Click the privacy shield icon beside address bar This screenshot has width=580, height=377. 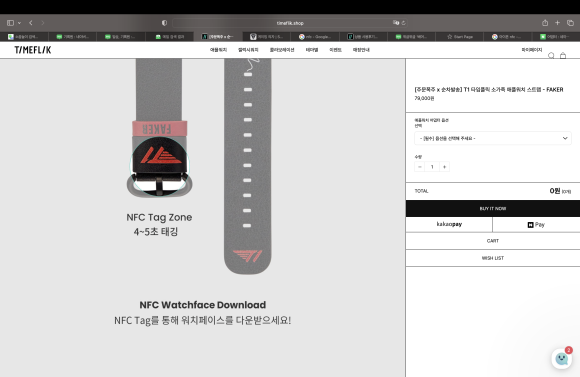point(164,23)
